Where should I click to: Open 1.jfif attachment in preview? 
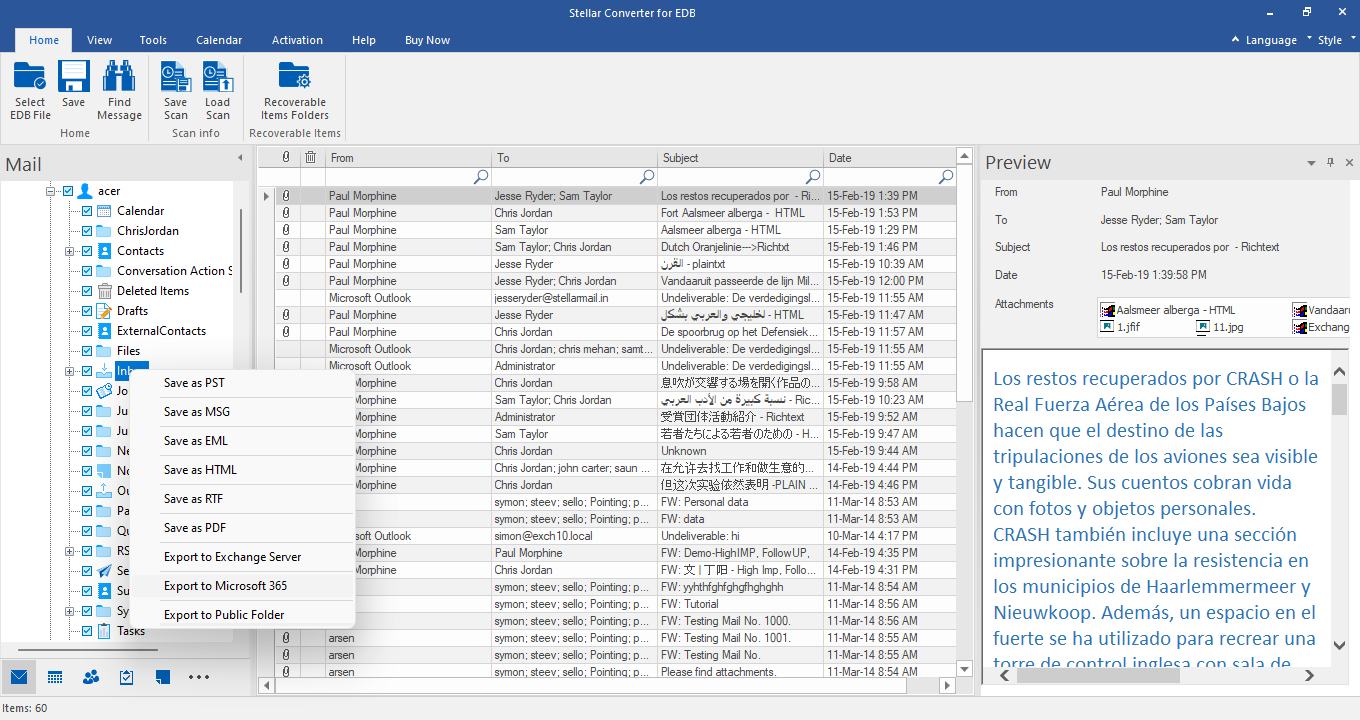coord(1120,327)
